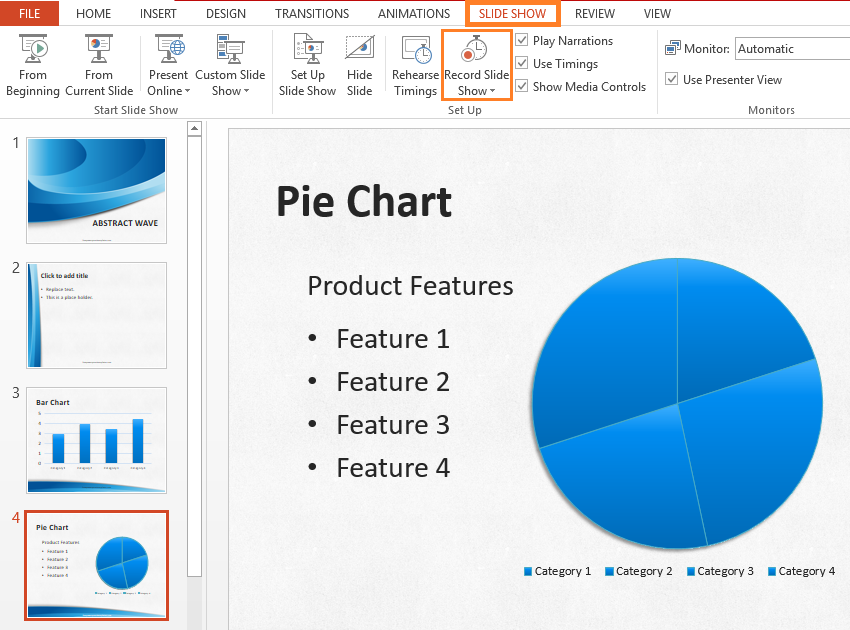Switch to the ANIMATIONS tab
The image size is (850, 630).
pos(413,13)
